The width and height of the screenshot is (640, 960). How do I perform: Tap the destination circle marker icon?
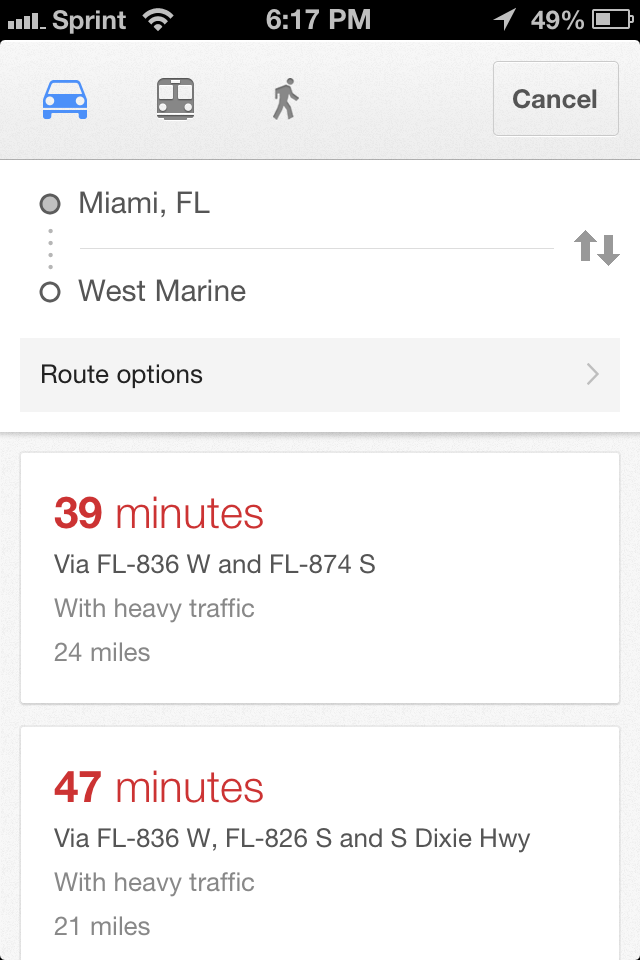pos(49,291)
